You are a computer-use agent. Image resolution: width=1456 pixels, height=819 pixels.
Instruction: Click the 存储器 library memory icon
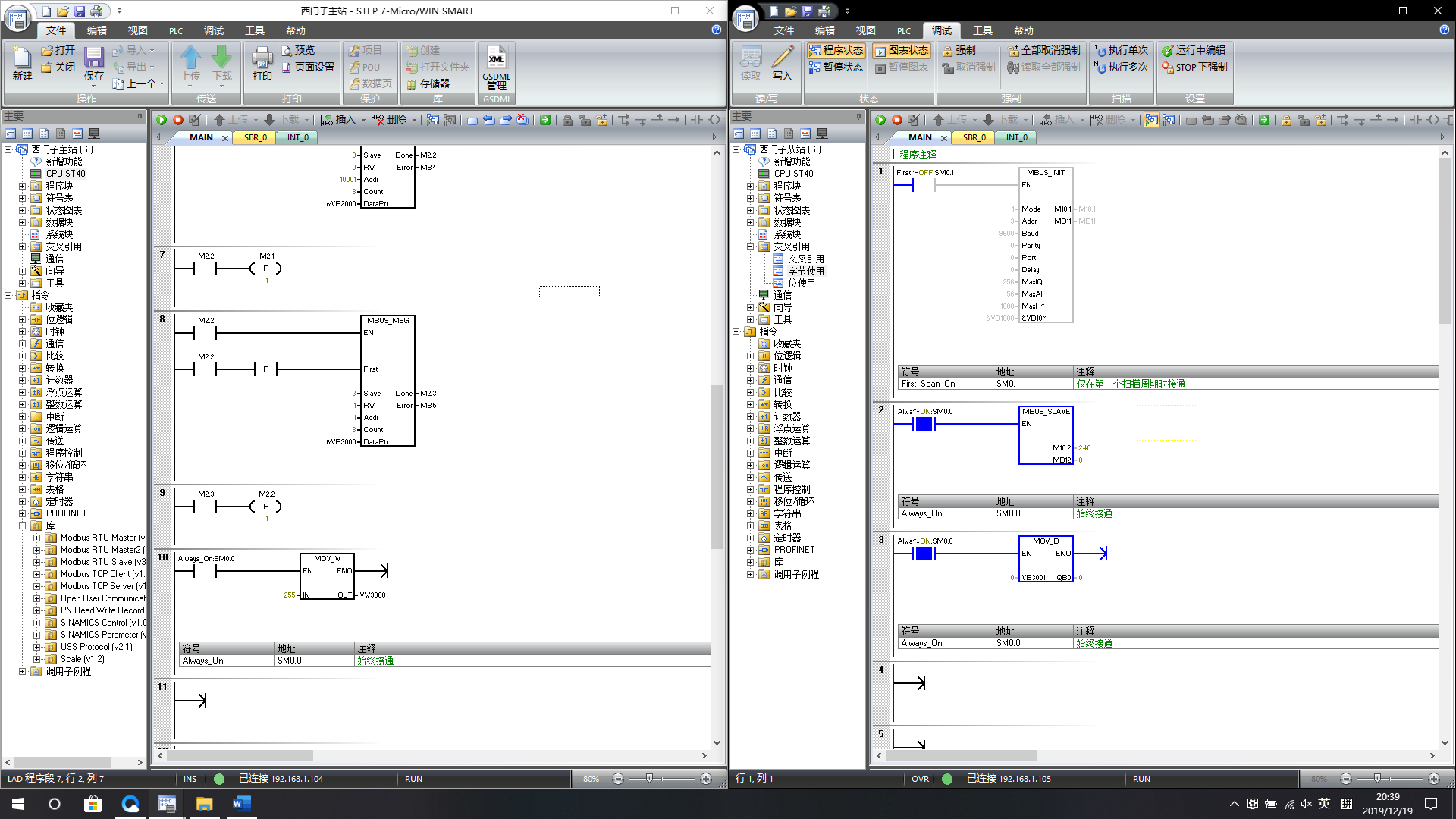pyautogui.click(x=428, y=83)
